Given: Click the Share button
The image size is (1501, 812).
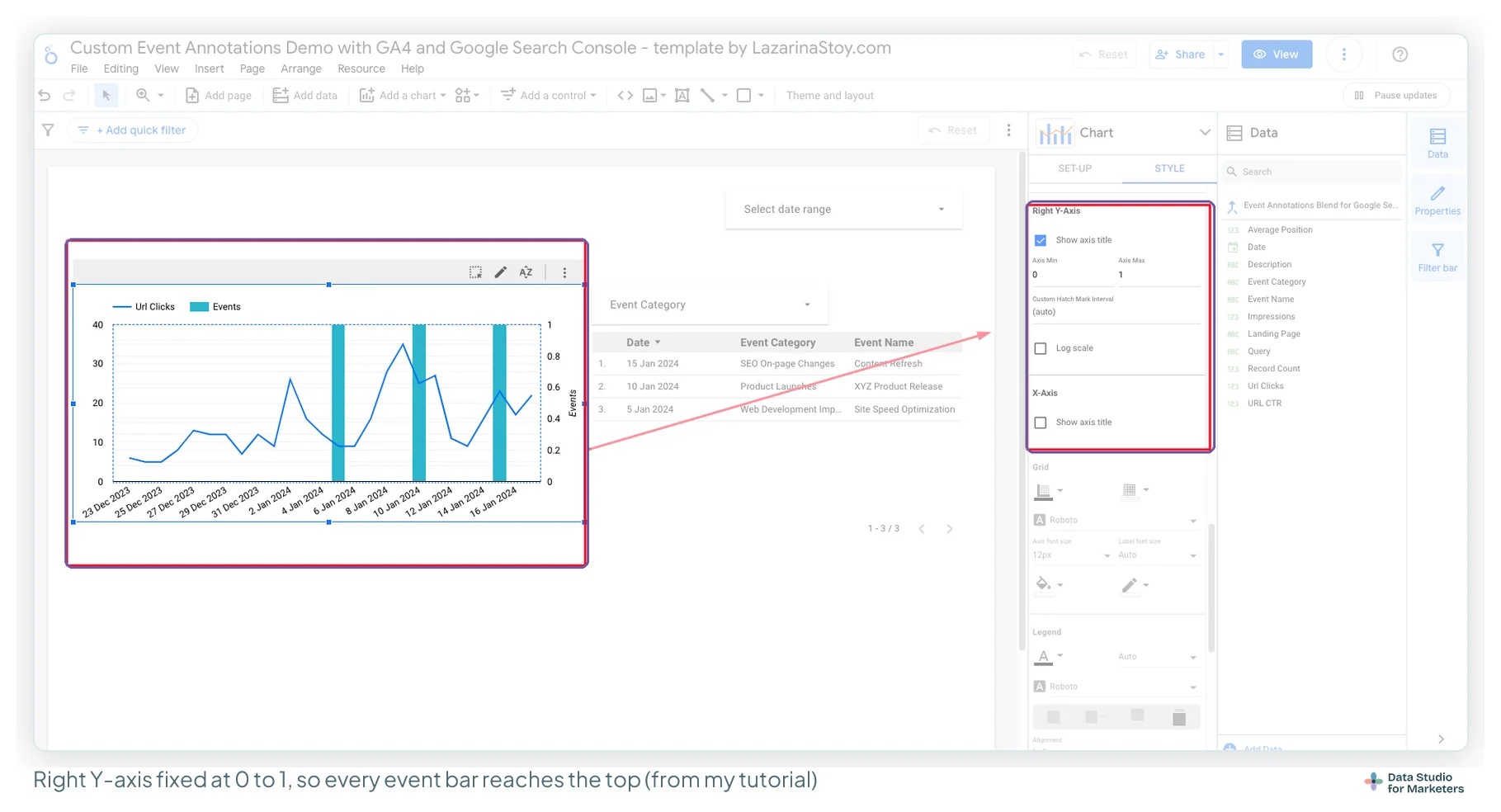Looking at the screenshot, I should coord(1182,54).
